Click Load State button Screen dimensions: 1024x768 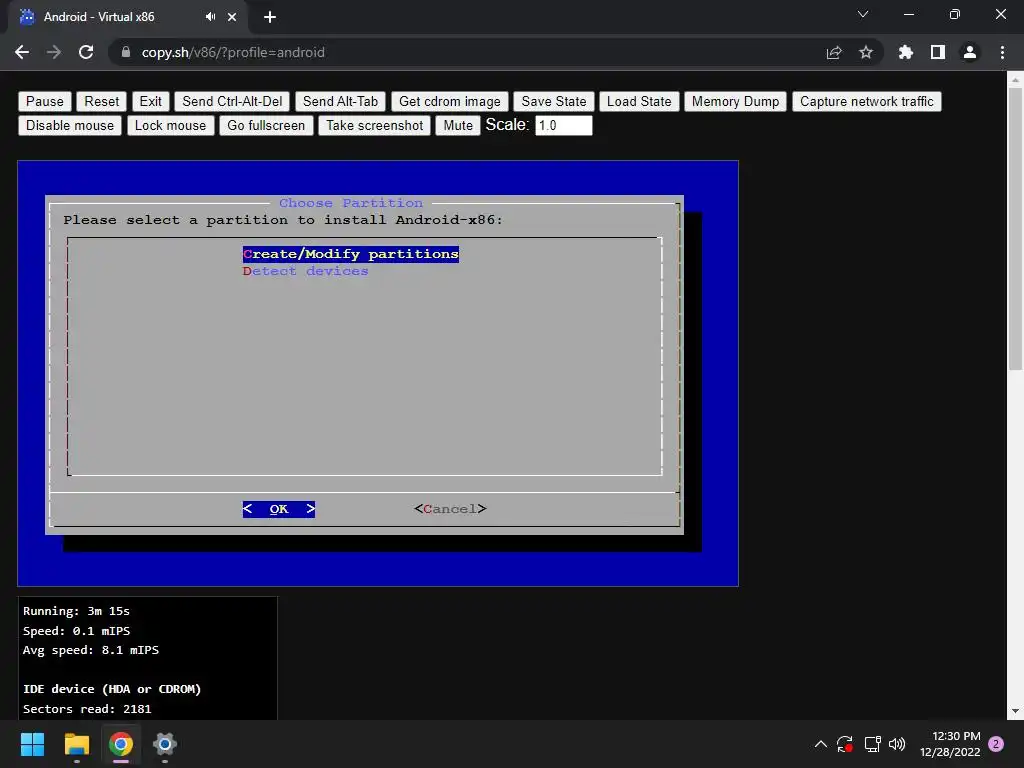tap(639, 101)
